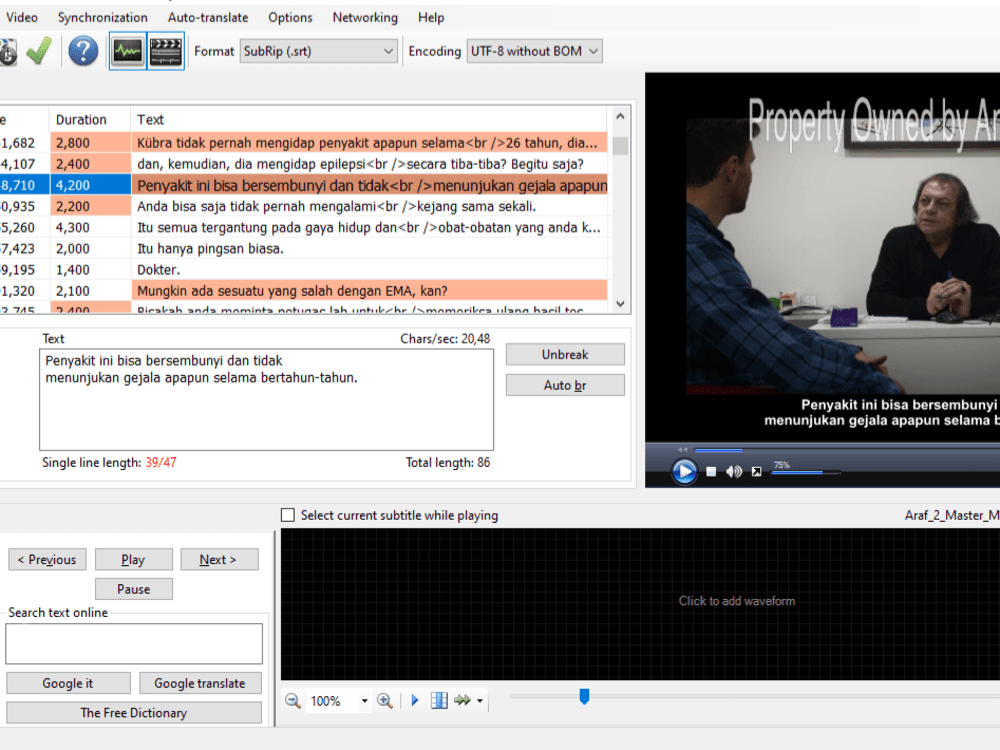Click the video fullscreen icon
Screen dimensions: 1000x750
(756, 472)
